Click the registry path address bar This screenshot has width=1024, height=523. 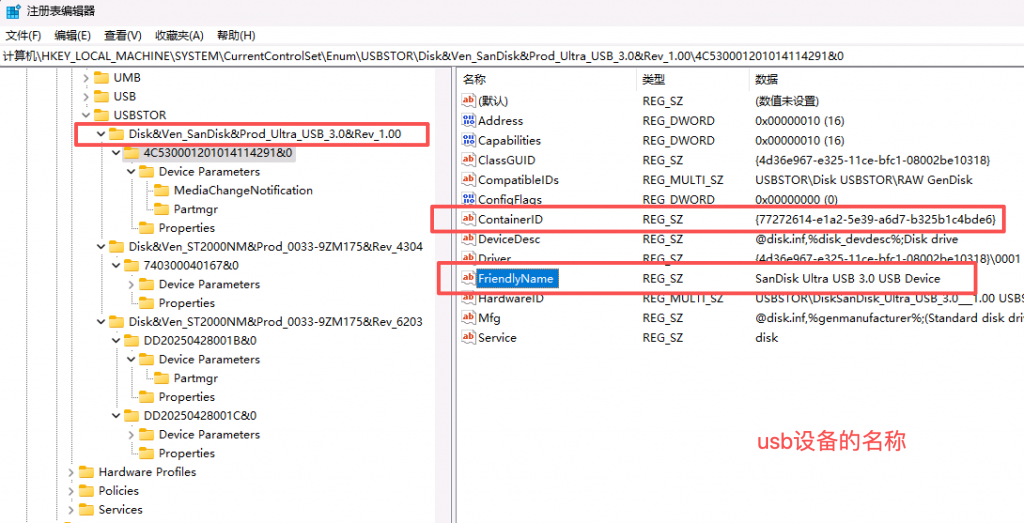point(500,56)
